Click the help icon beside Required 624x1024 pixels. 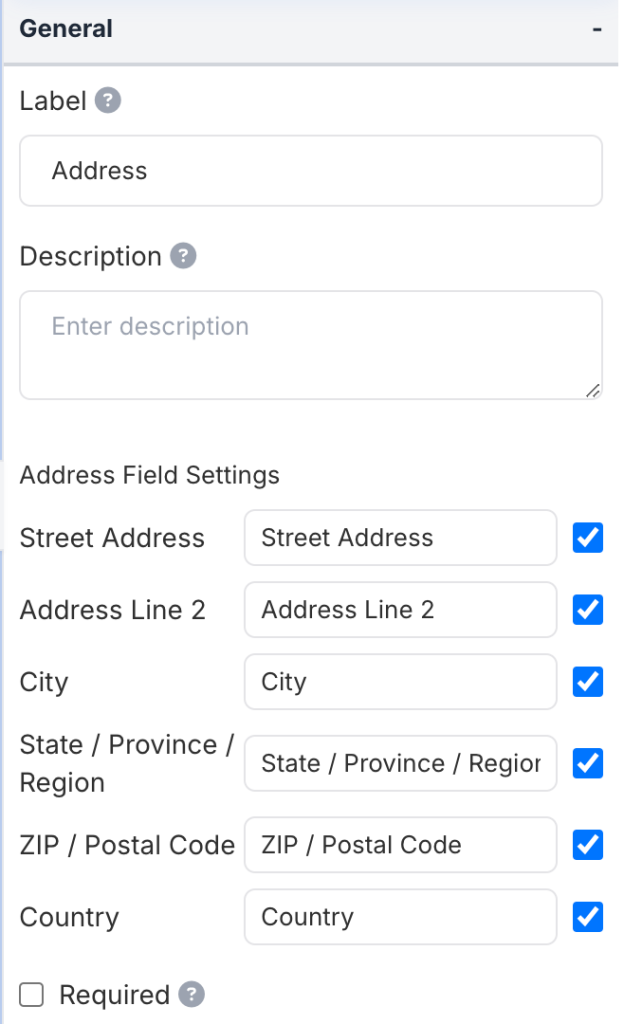coord(192,995)
